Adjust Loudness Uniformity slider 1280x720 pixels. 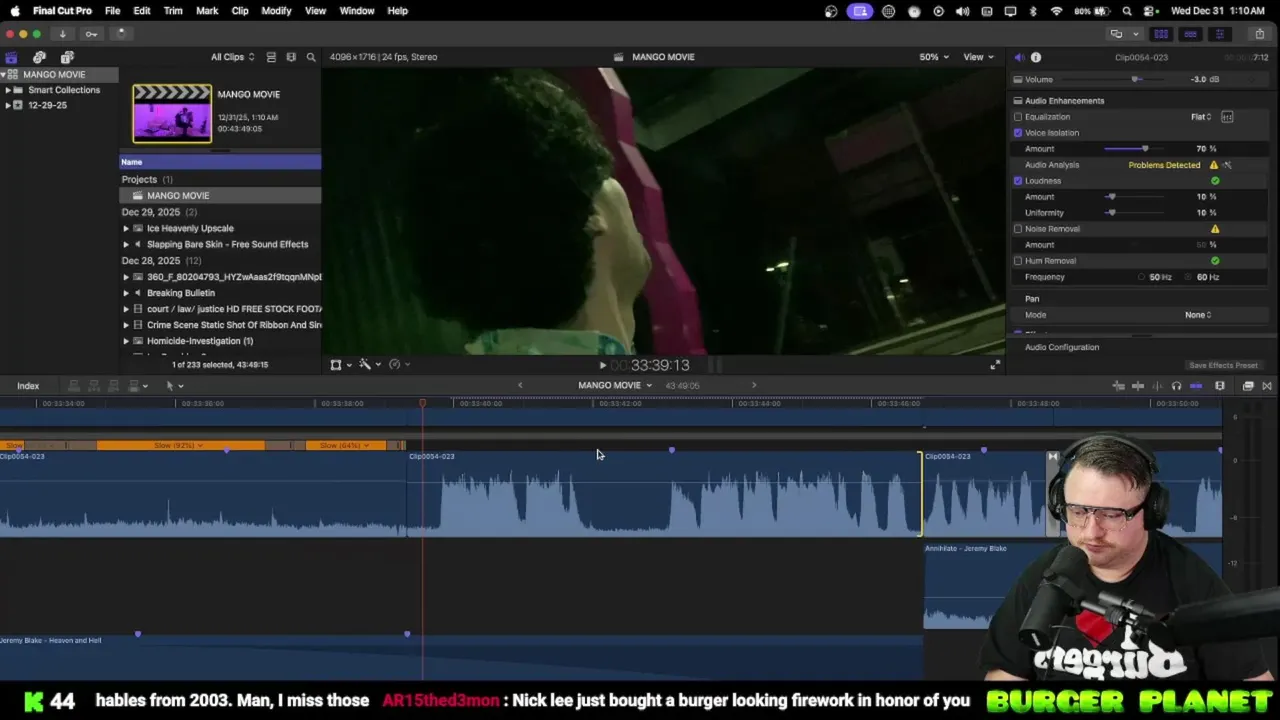tap(1111, 213)
